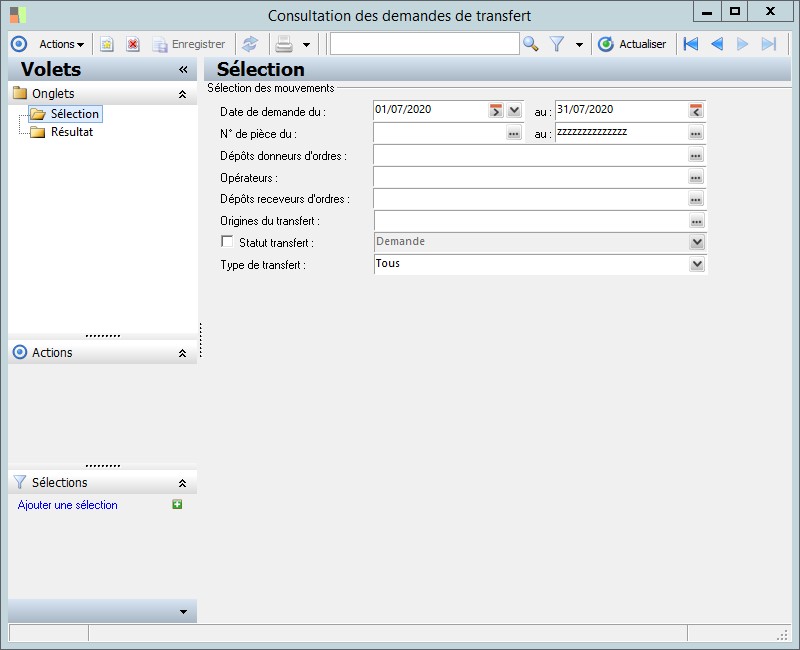The image size is (800, 650).
Task: Click the previous record blue arrow
Action: coord(716,44)
